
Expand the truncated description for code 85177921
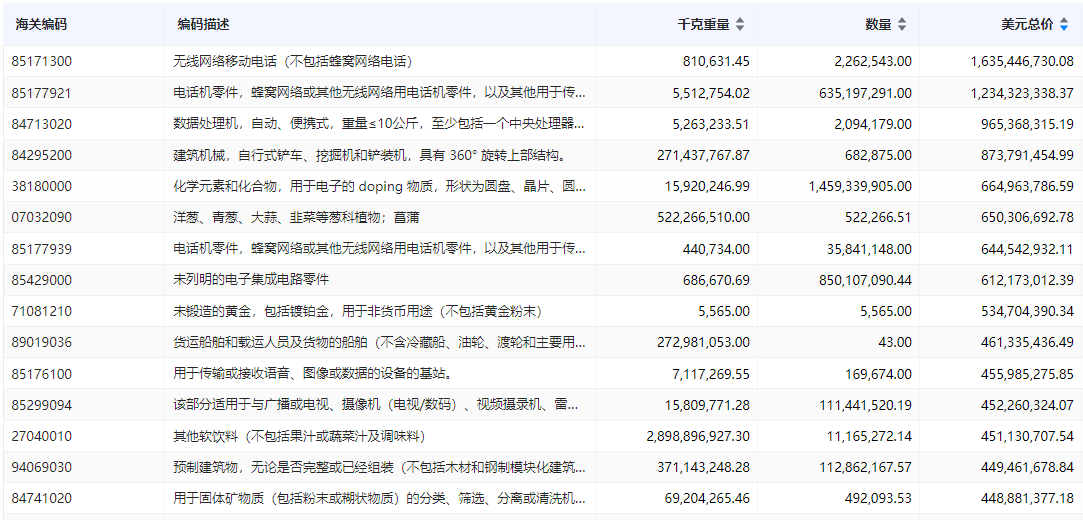pos(380,93)
